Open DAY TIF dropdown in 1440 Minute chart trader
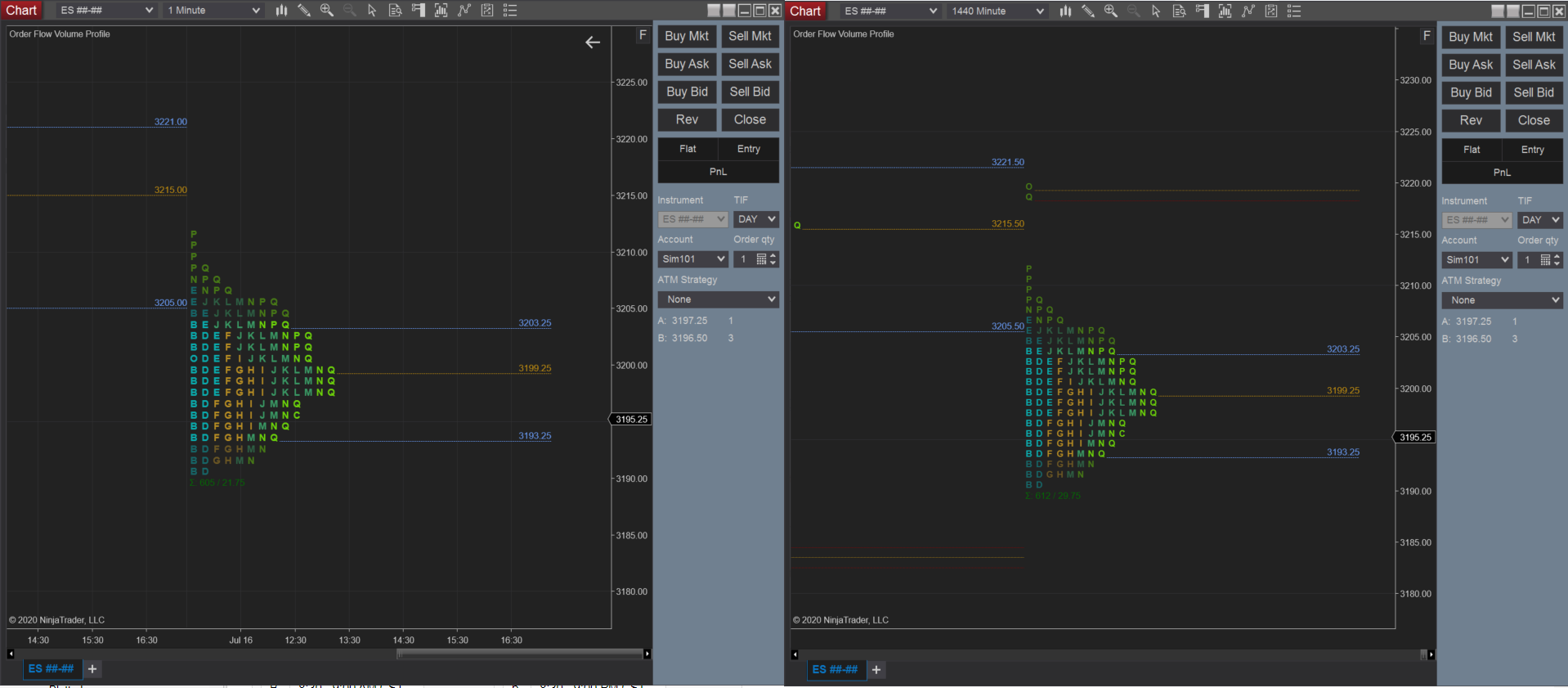This screenshot has width=1568, height=688. 1540,220
